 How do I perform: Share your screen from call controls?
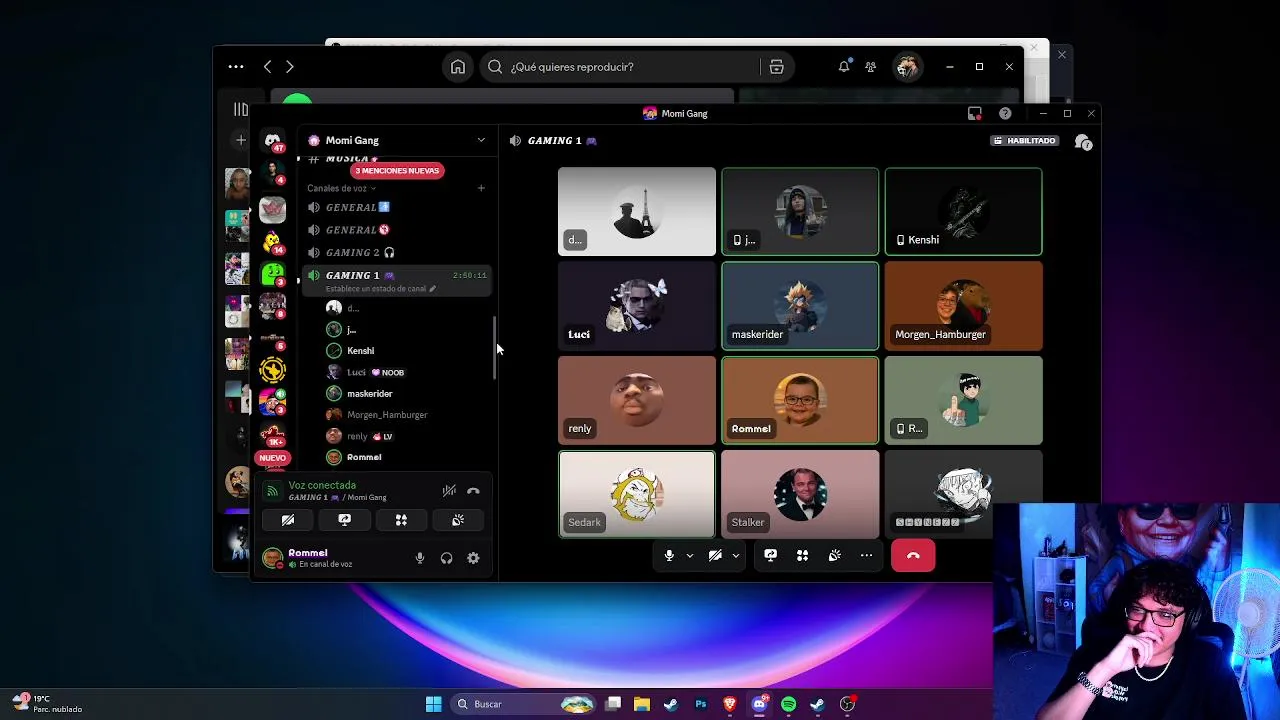(770, 555)
